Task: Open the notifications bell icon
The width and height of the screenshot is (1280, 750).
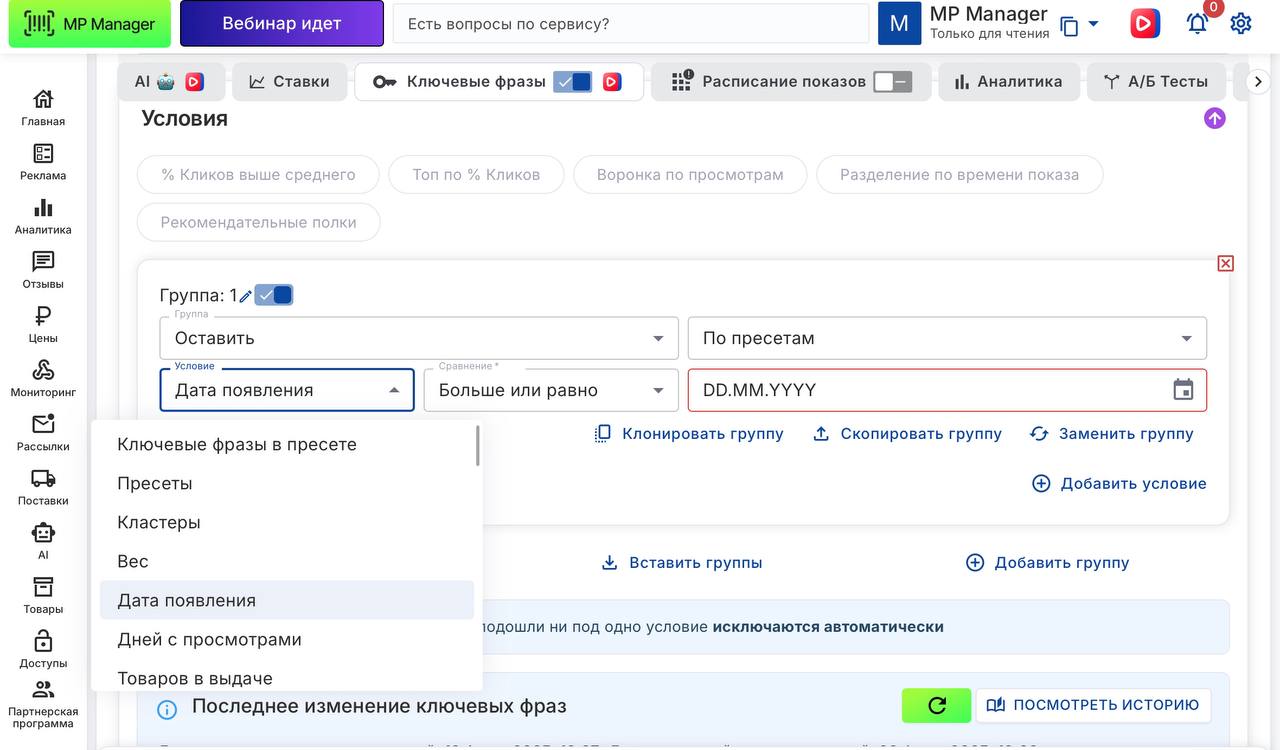Action: click(1197, 24)
